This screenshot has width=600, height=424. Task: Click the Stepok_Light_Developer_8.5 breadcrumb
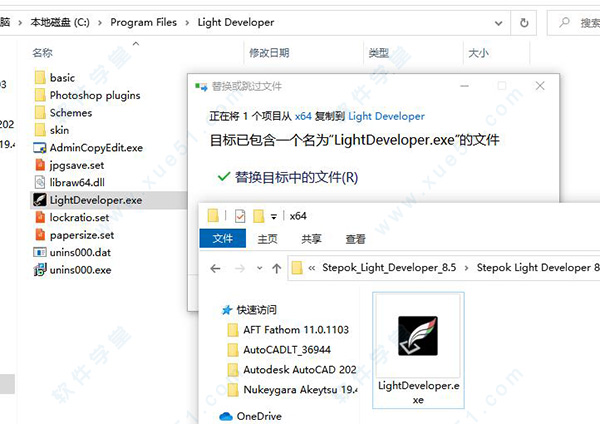tap(389, 267)
